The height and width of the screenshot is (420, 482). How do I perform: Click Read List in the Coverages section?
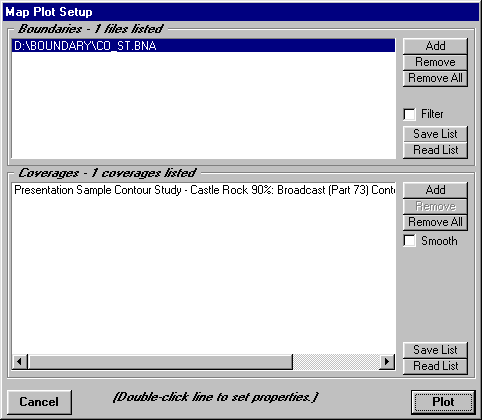point(435,366)
